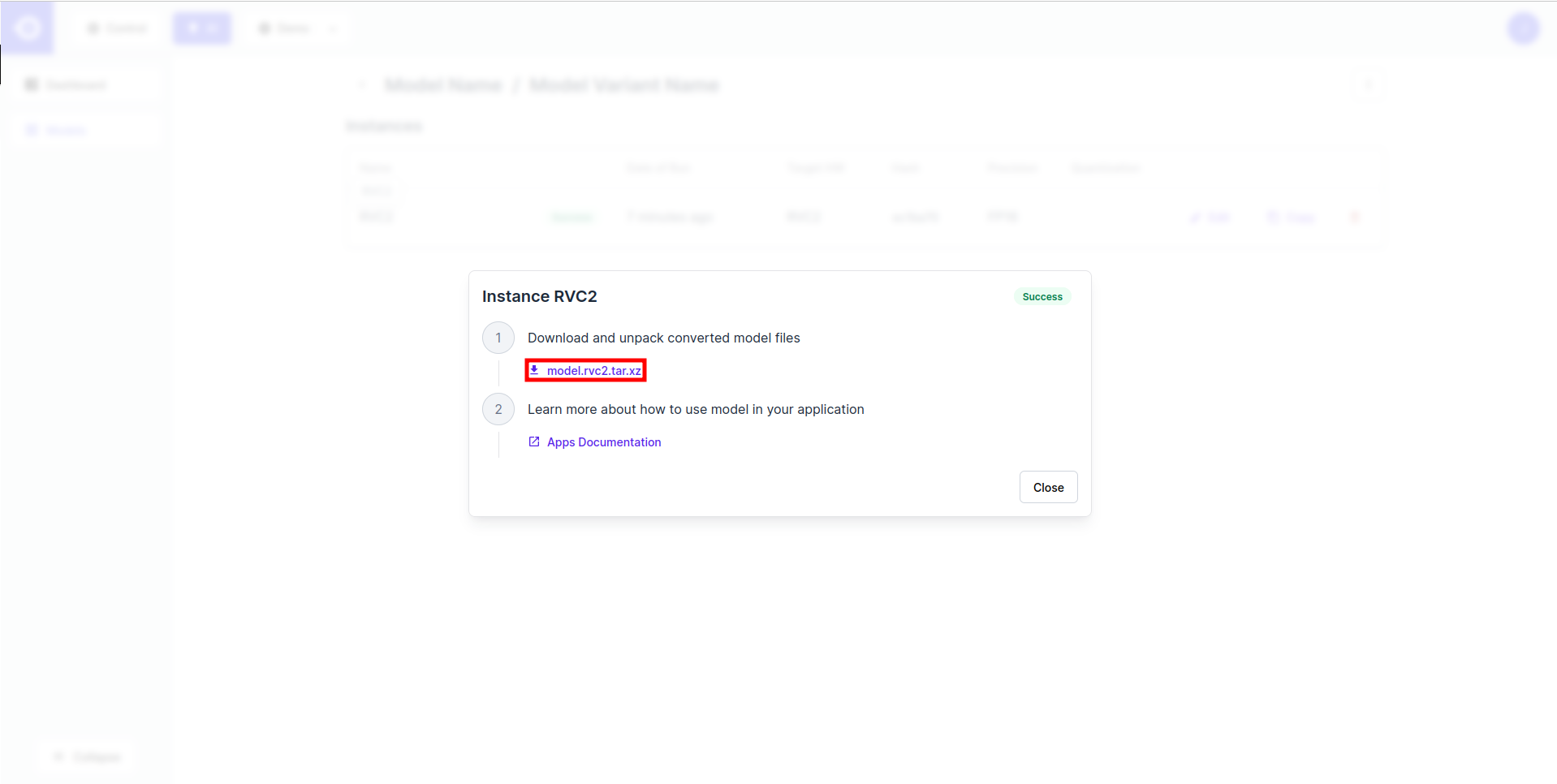Click the Copy action in RVC2 row

point(1292,218)
